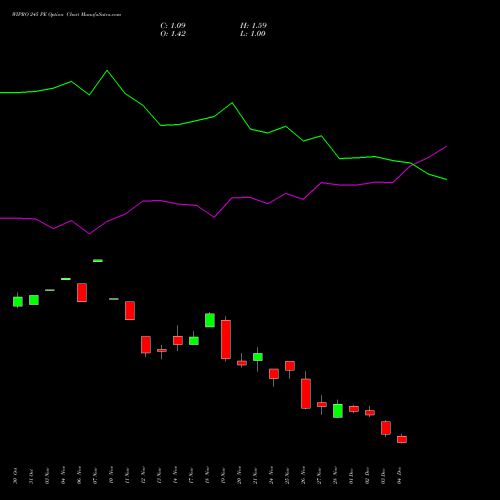500x500 pixels.
Task: Select the 06 Nov date label
Action: pos(79,476)
